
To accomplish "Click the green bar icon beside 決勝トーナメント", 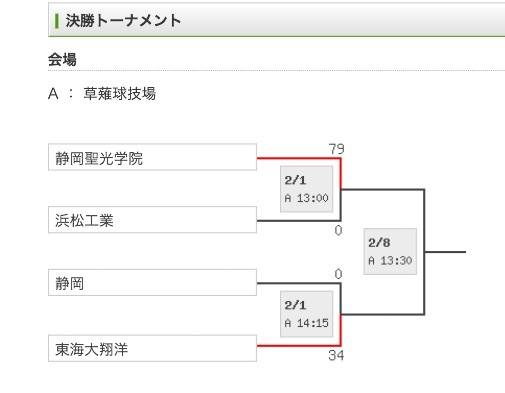I will (57, 21).
